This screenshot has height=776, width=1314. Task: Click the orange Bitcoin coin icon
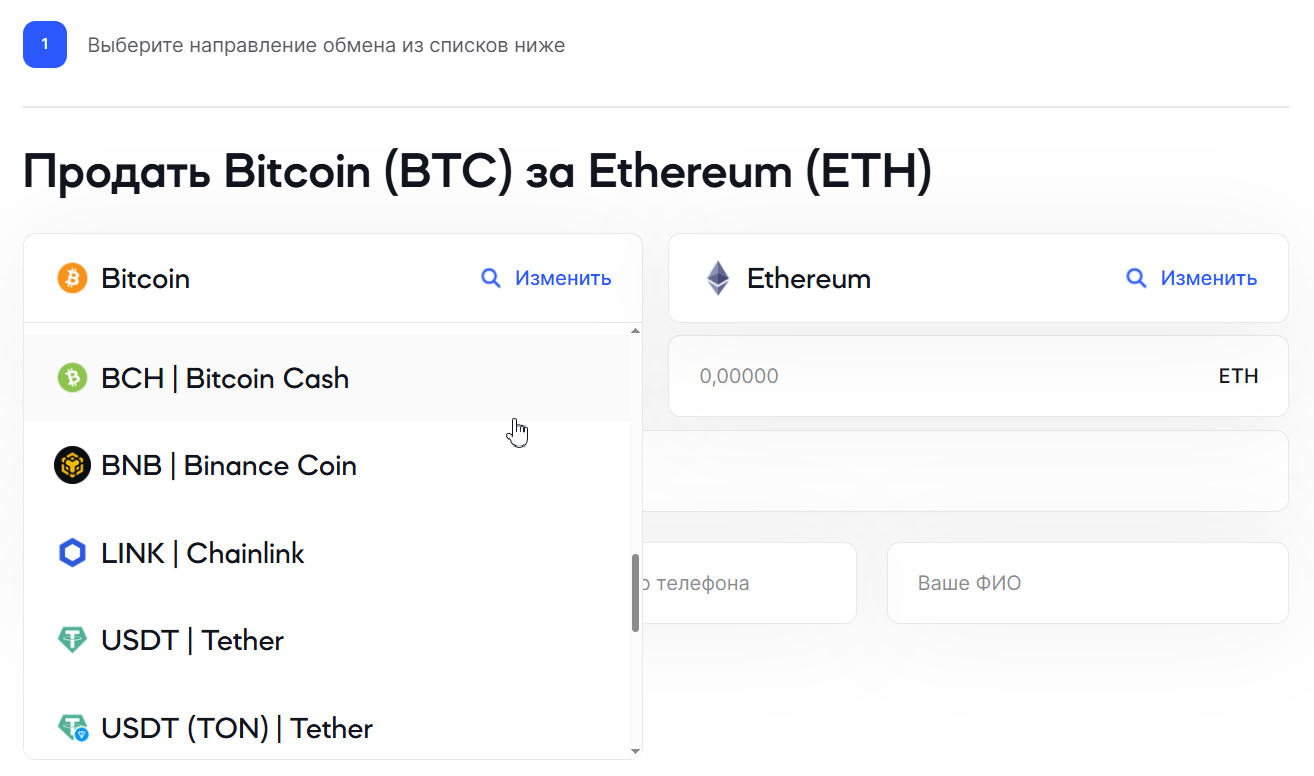(72, 278)
